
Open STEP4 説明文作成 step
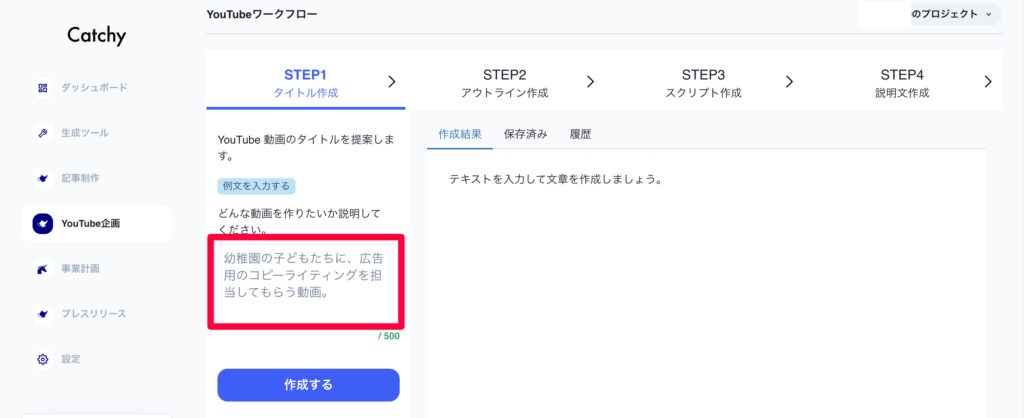(x=902, y=82)
